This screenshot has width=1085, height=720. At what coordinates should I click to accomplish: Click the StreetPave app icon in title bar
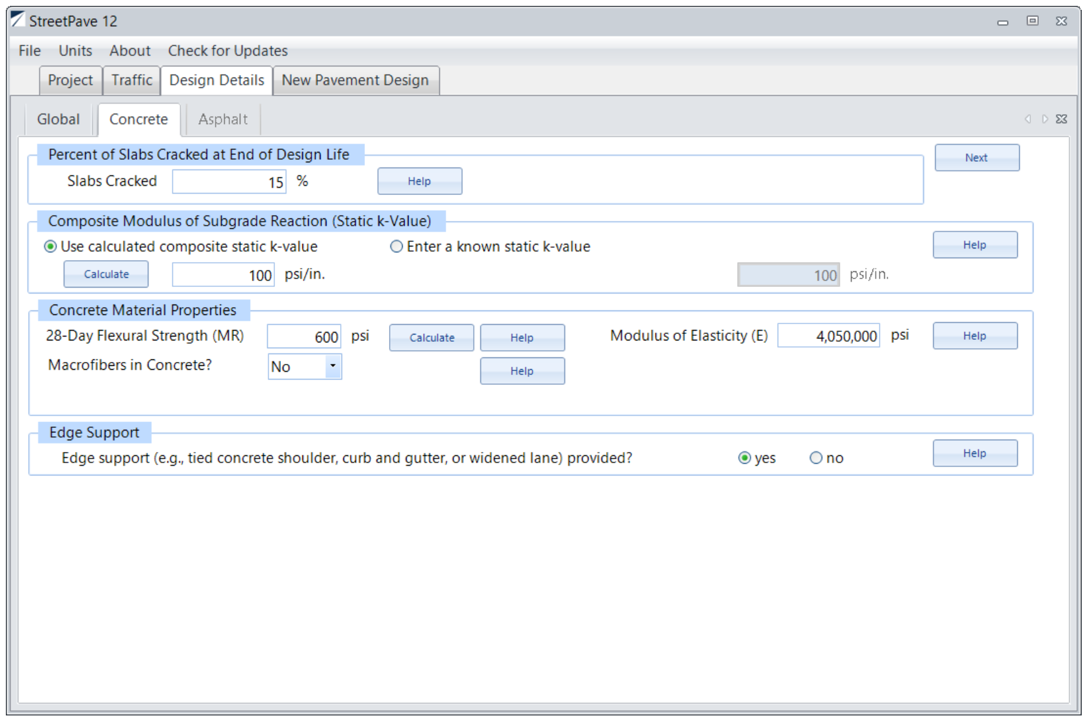(x=17, y=21)
